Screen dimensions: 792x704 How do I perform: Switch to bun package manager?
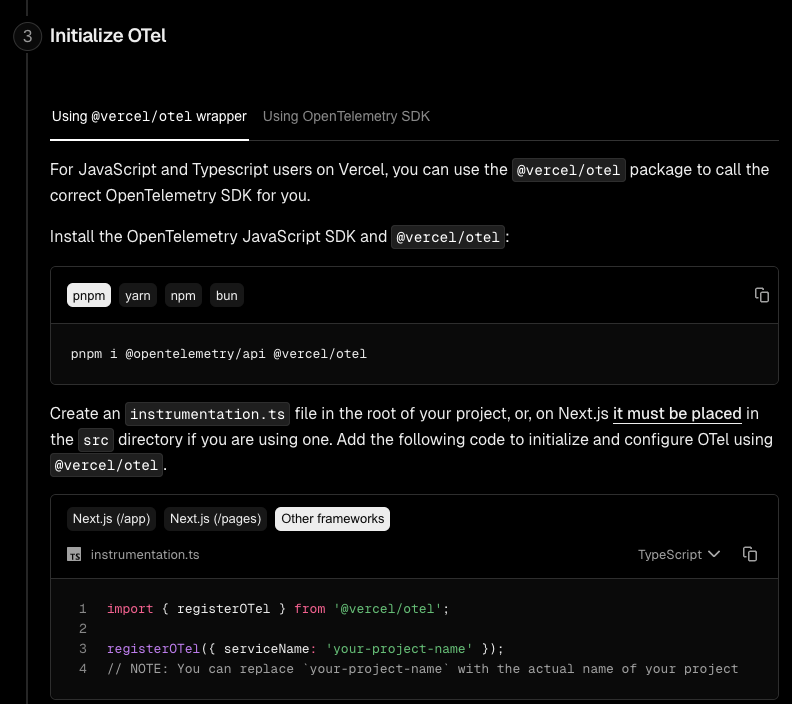pos(227,295)
